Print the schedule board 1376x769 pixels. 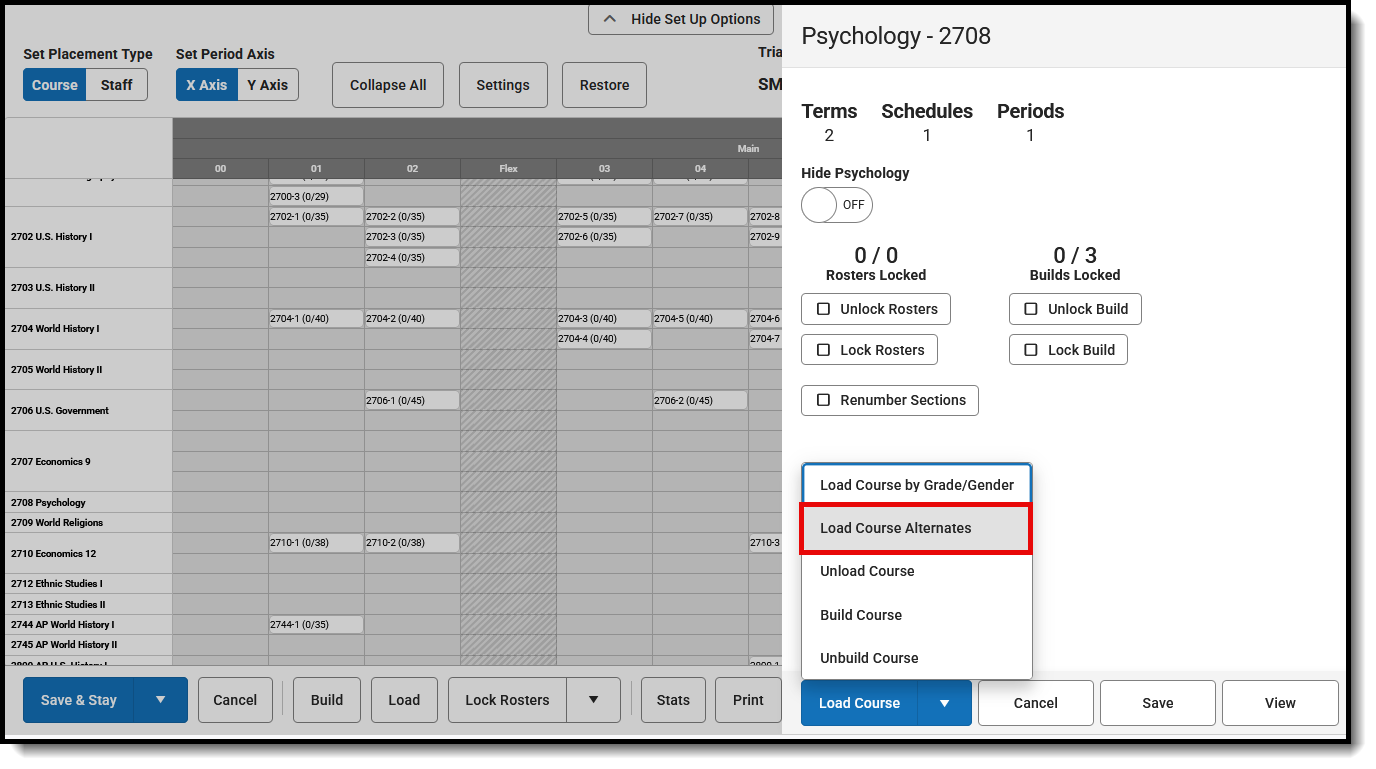click(x=748, y=700)
